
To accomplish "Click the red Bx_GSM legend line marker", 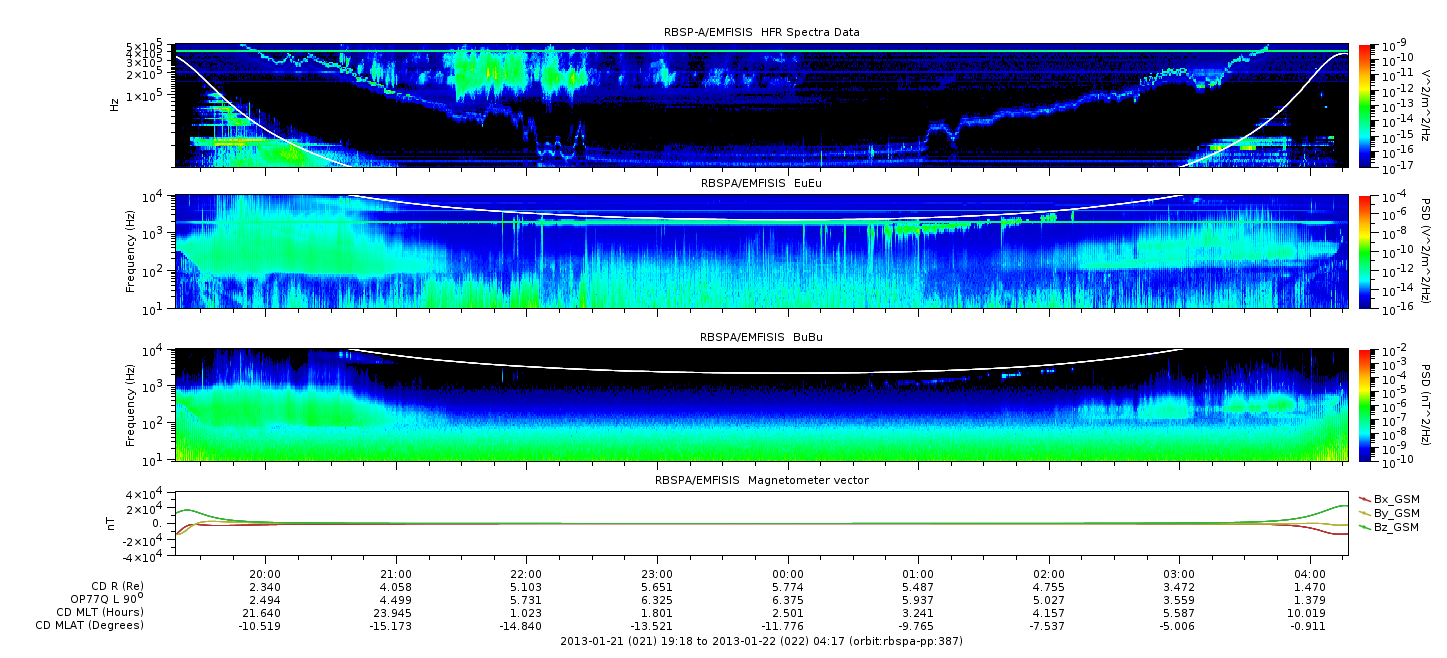I will click(1364, 498).
